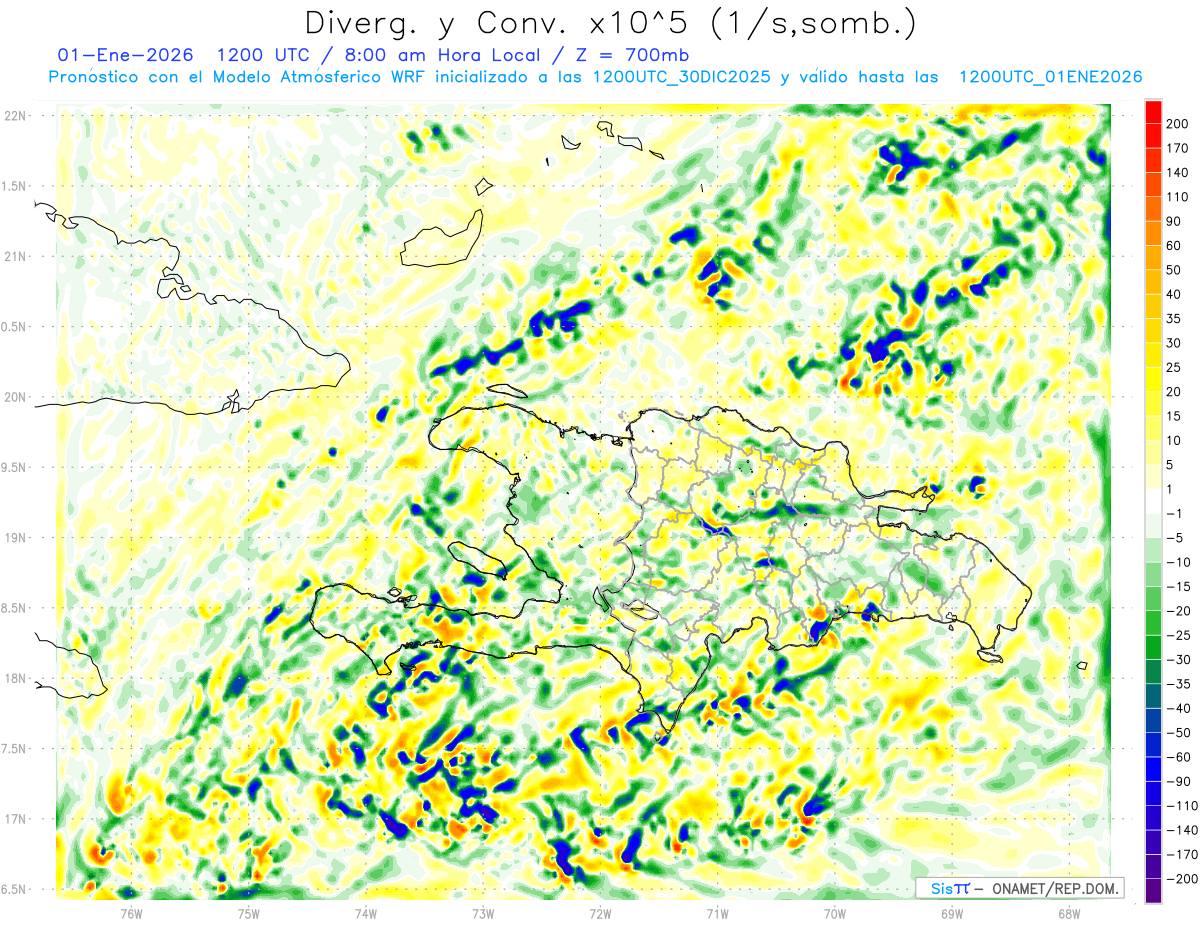1200x927 pixels.
Task: Click the "69W" longitude axis label
Action: tap(952, 913)
